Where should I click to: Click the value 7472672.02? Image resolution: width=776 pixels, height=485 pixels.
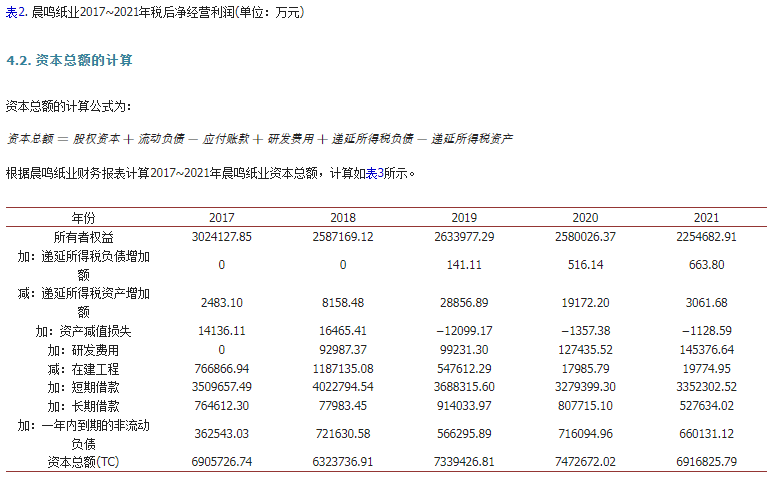point(585,462)
